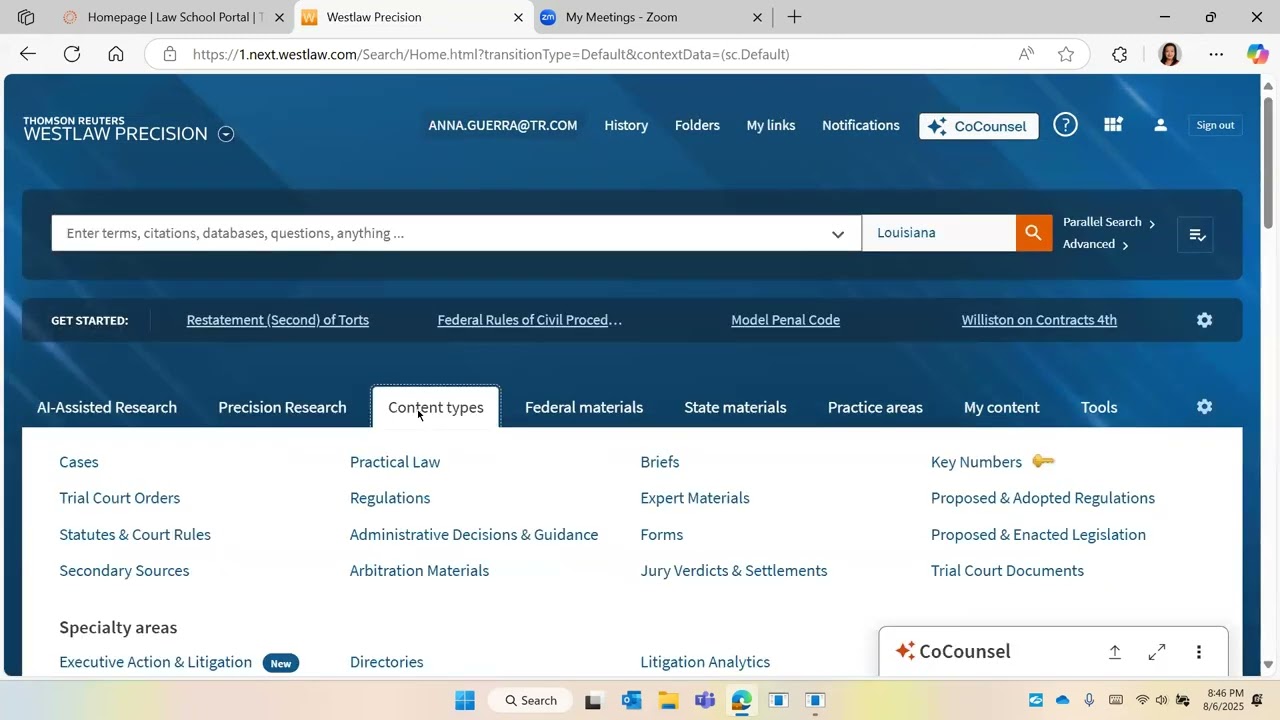Click the CoCounsel button in header
Image resolution: width=1280 pixels, height=720 pixels.
pos(979,126)
